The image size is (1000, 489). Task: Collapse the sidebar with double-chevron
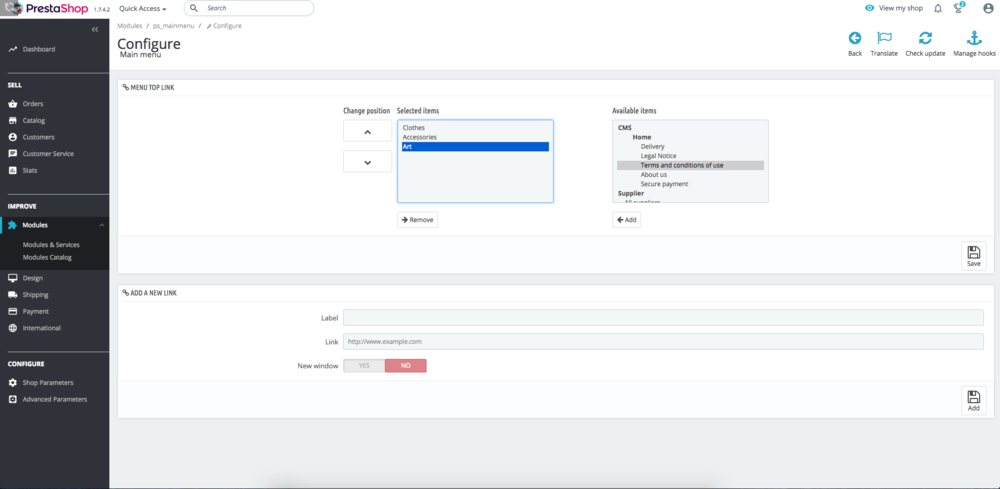point(95,29)
